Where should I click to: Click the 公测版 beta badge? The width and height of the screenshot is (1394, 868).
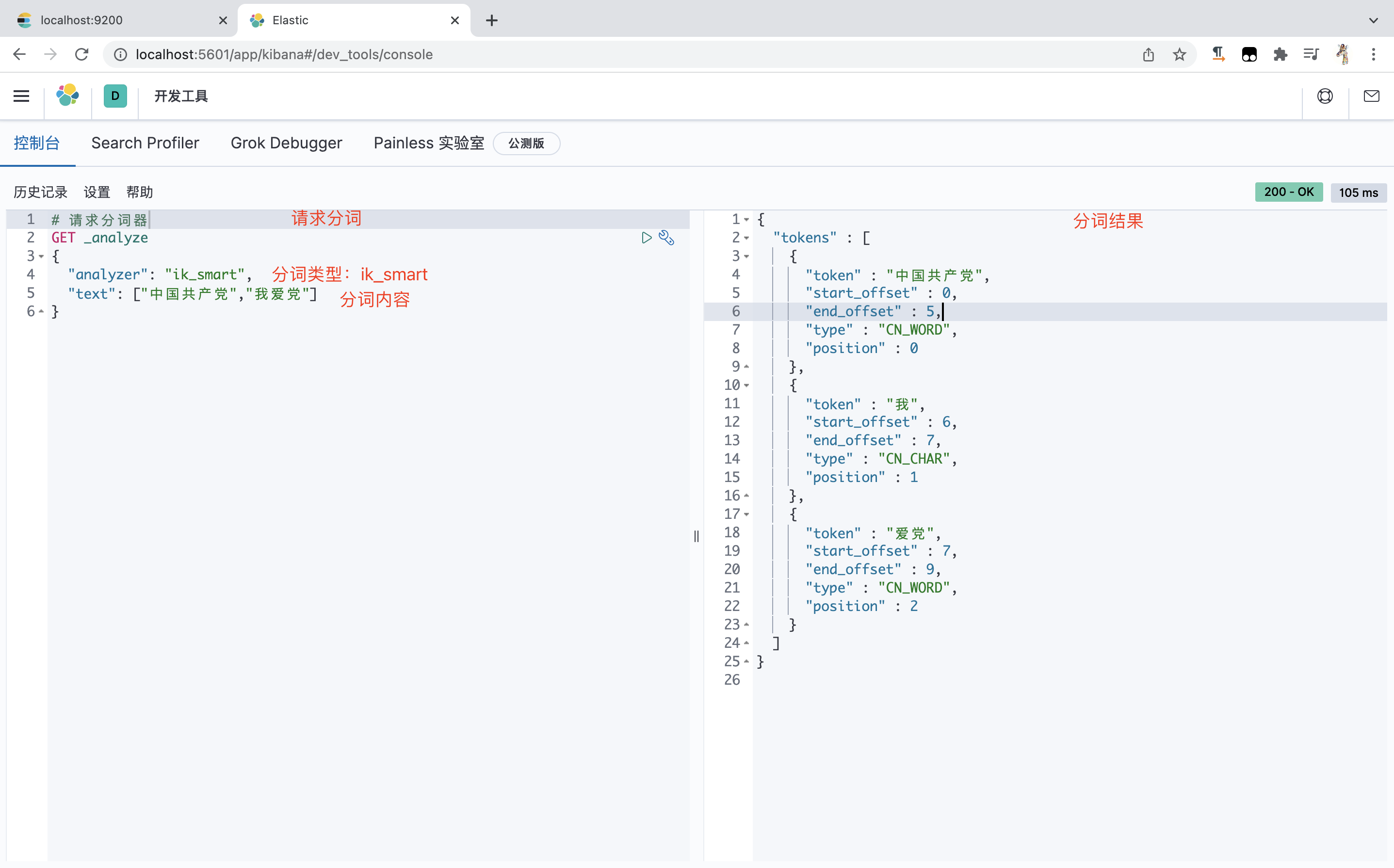coord(526,143)
